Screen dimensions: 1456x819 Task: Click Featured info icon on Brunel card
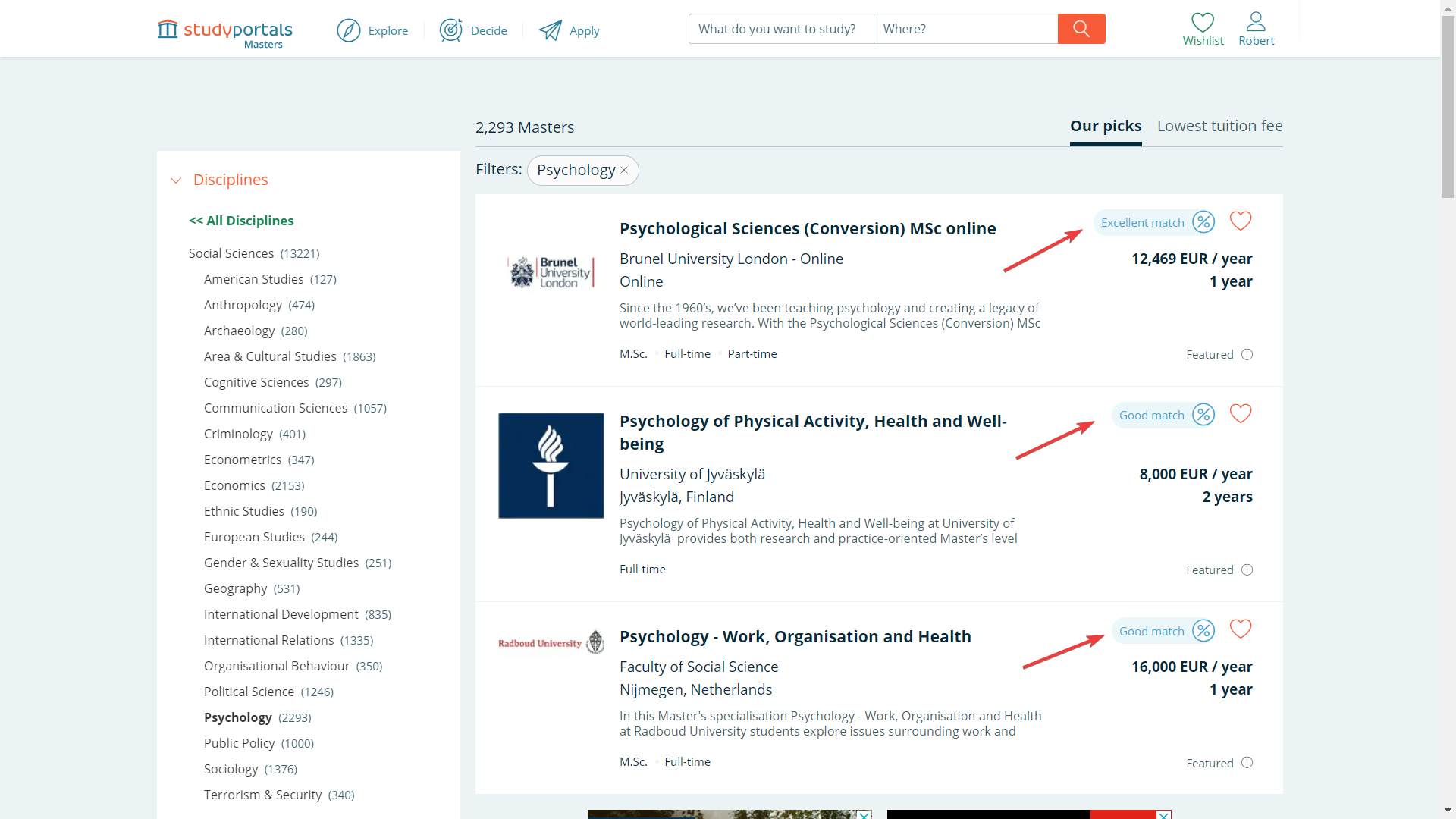(x=1247, y=354)
